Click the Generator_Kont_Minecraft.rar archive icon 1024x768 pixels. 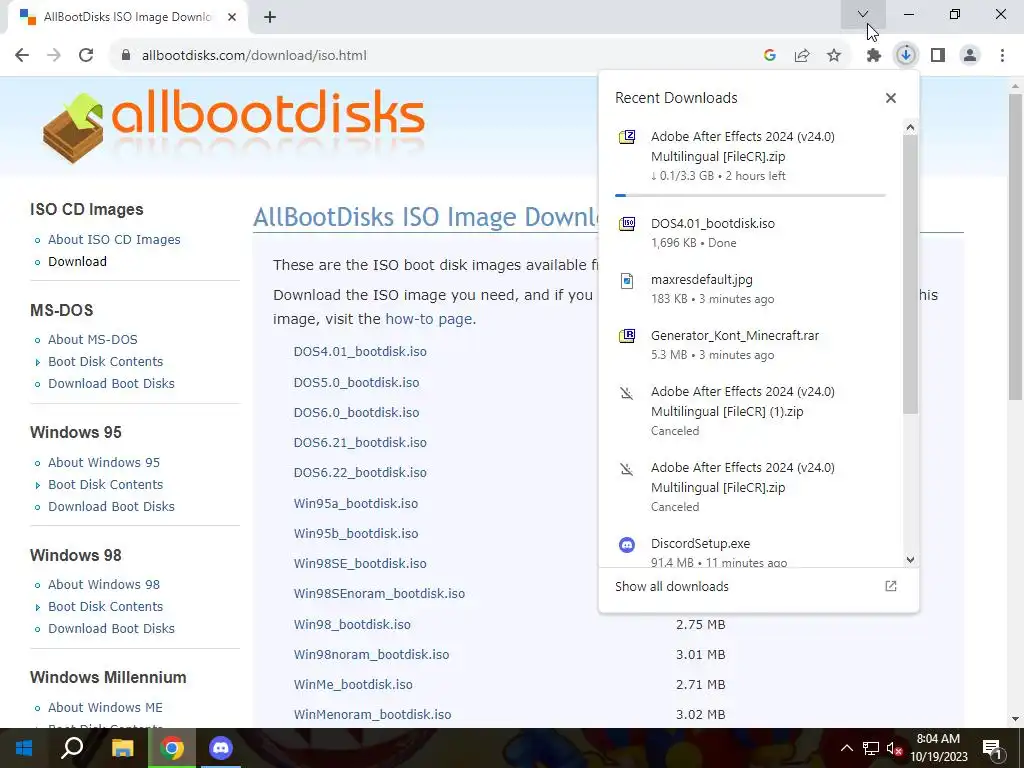coord(627,336)
